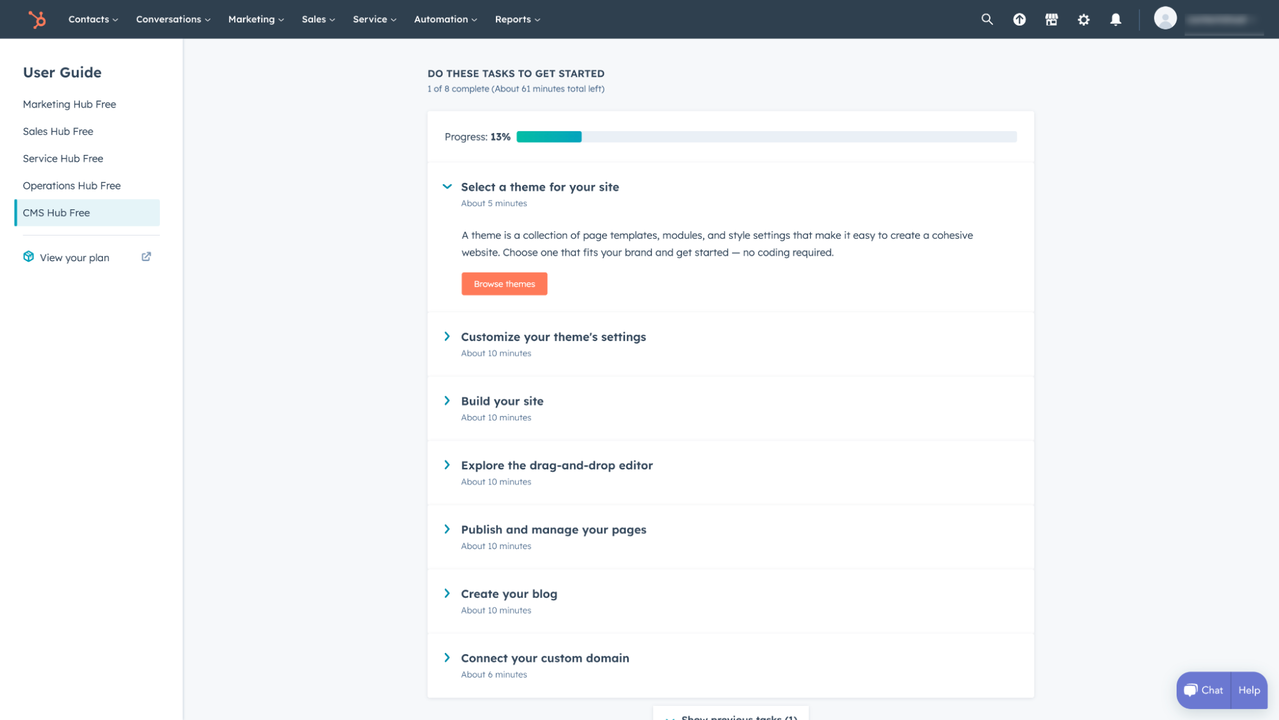The image size is (1279, 720).
Task: Show previous tasks at the bottom
Action: 730,715
